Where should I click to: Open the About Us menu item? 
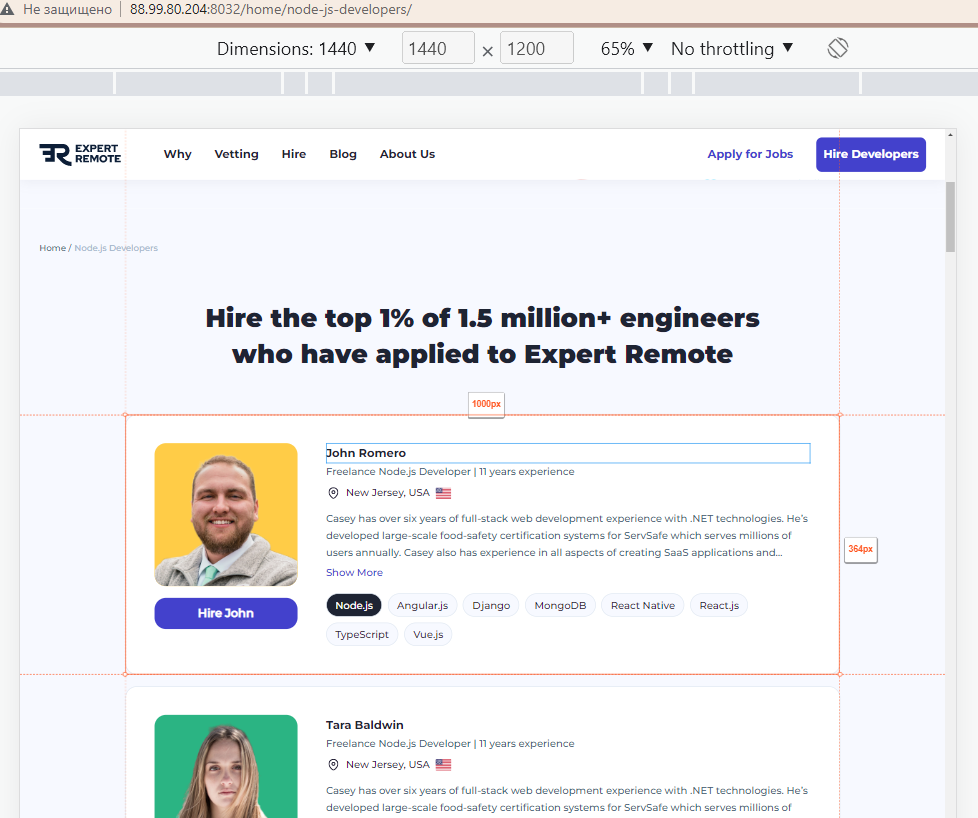click(x=407, y=154)
